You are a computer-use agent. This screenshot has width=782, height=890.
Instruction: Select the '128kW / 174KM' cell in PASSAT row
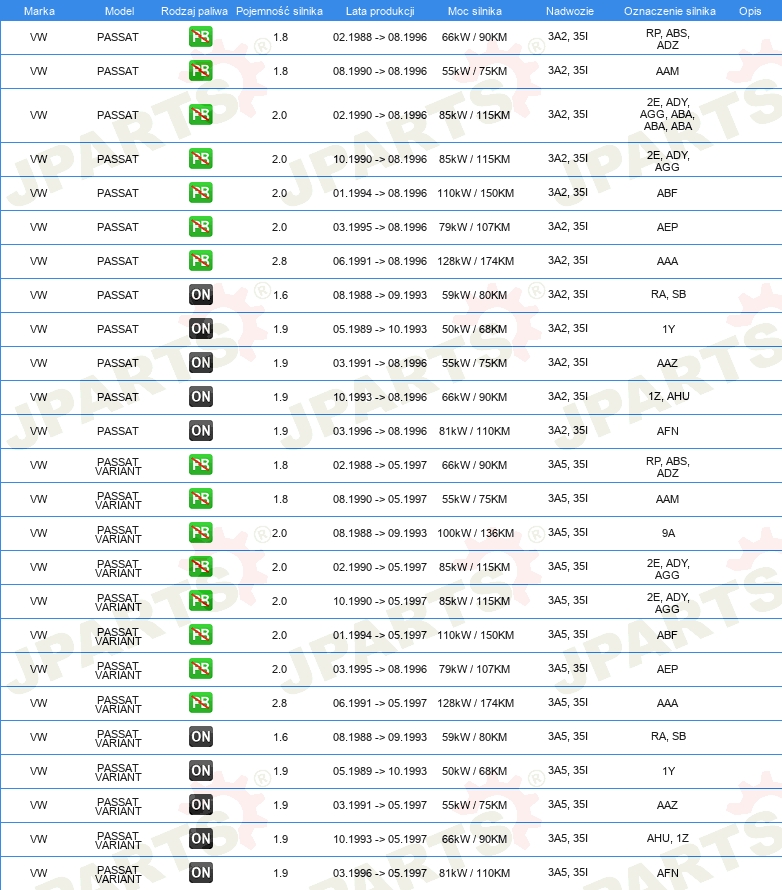point(476,261)
